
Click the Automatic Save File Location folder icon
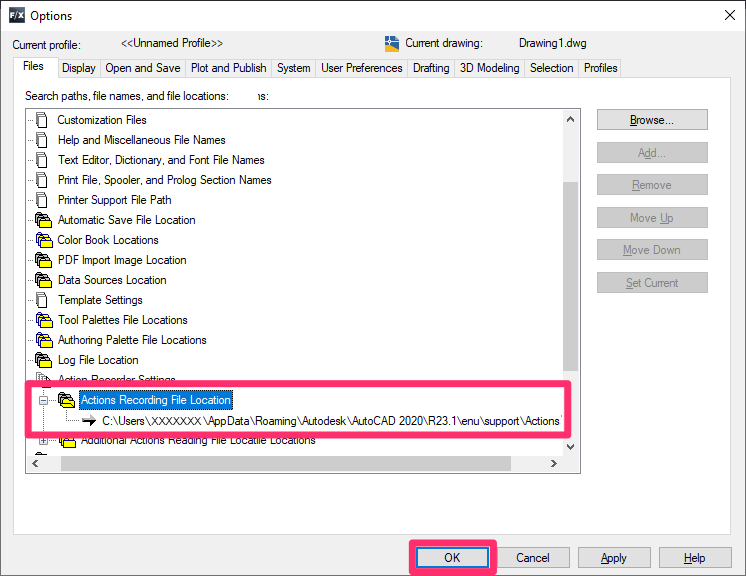coord(43,220)
